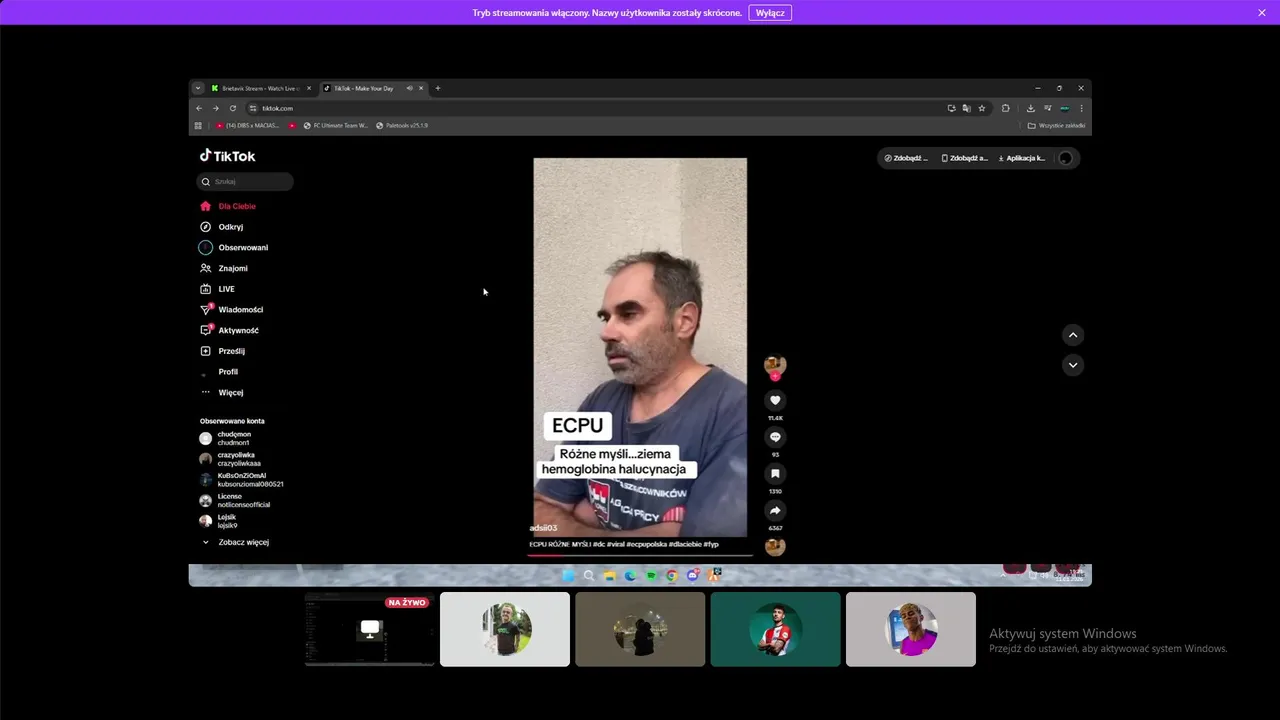Open followed account crazyoliwka

[x=230, y=459]
